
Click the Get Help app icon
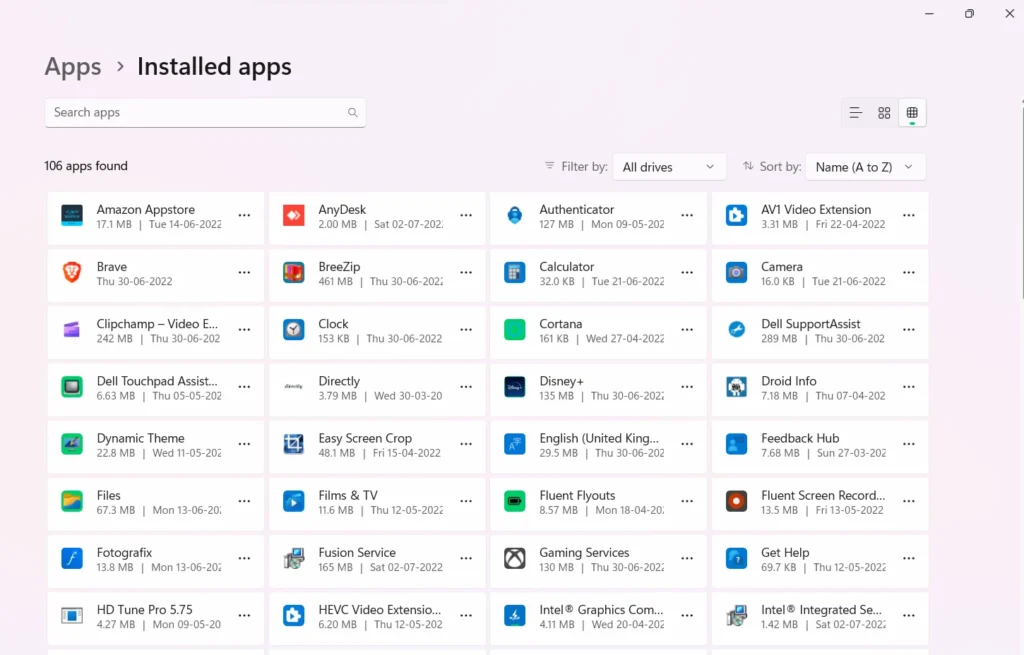(x=736, y=558)
